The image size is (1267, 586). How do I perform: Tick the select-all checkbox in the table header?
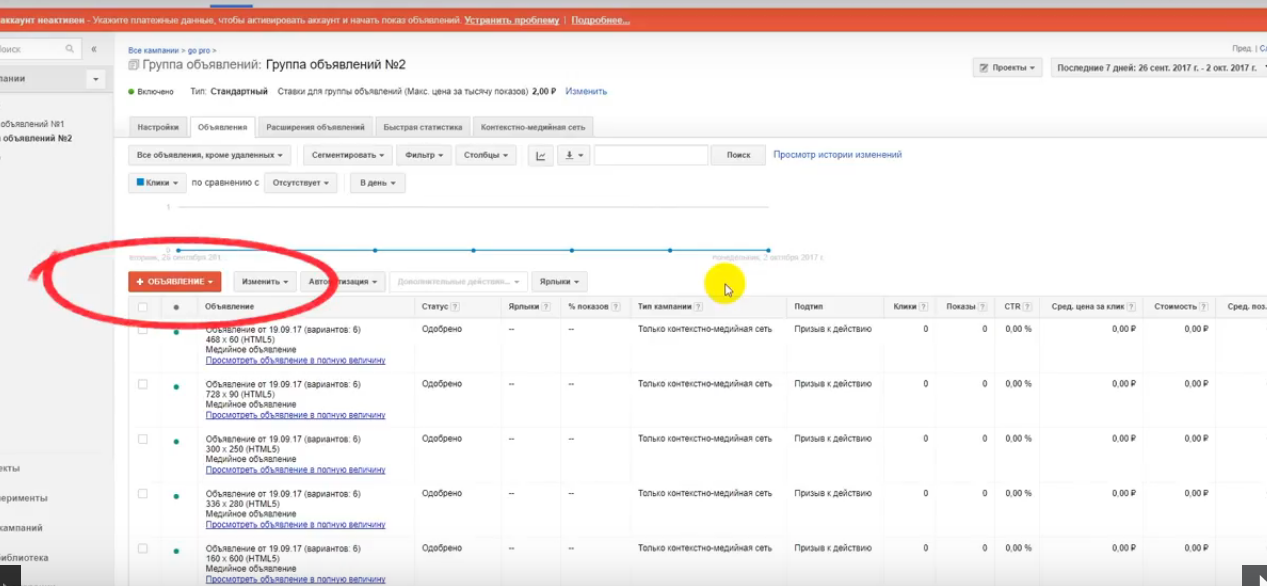(x=143, y=307)
